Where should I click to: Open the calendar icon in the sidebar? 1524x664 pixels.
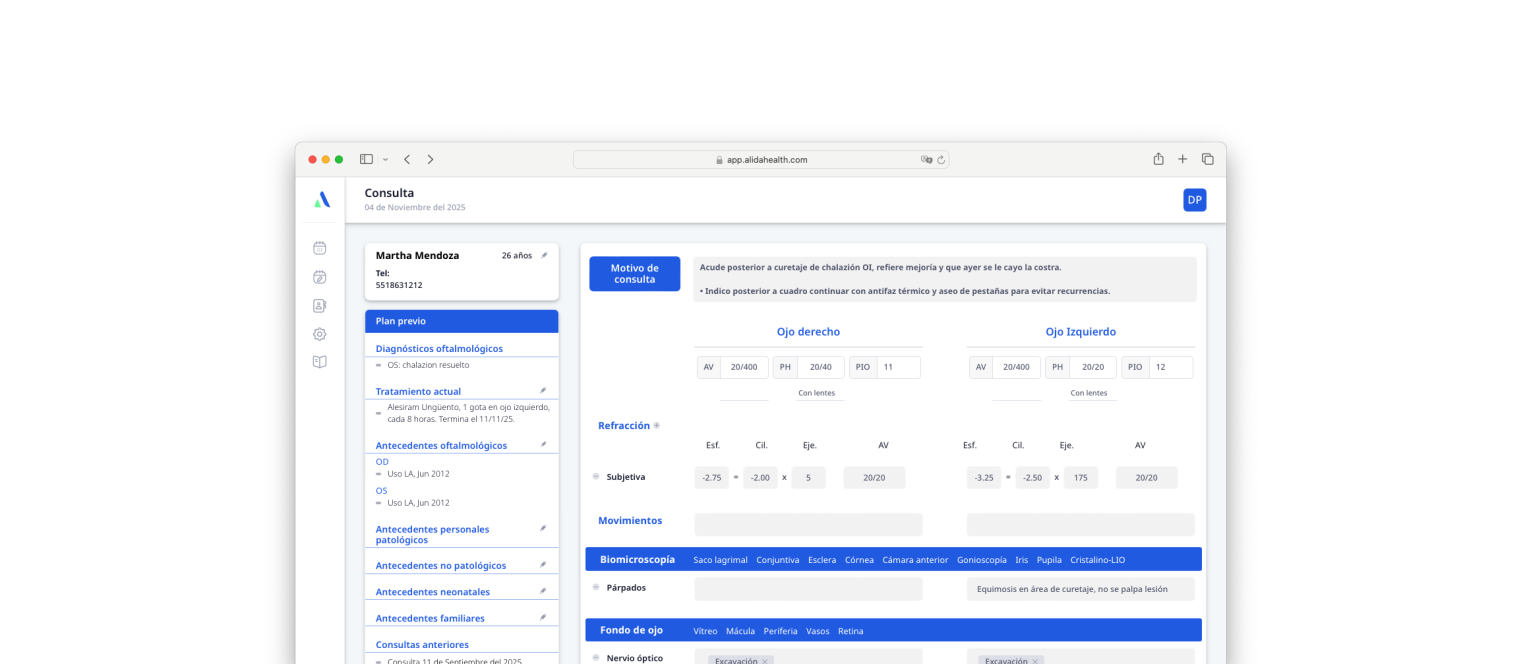[320, 248]
